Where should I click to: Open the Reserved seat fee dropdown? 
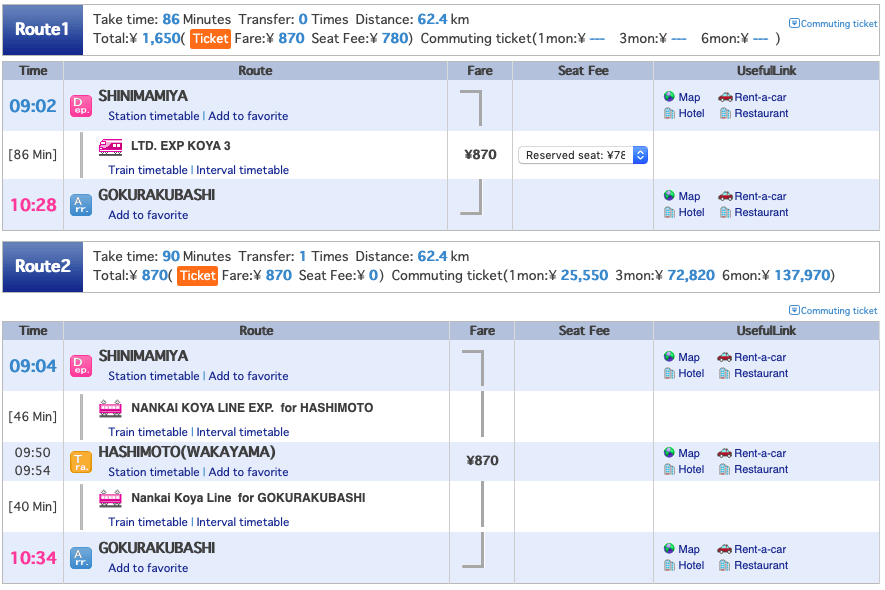(x=582, y=155)
